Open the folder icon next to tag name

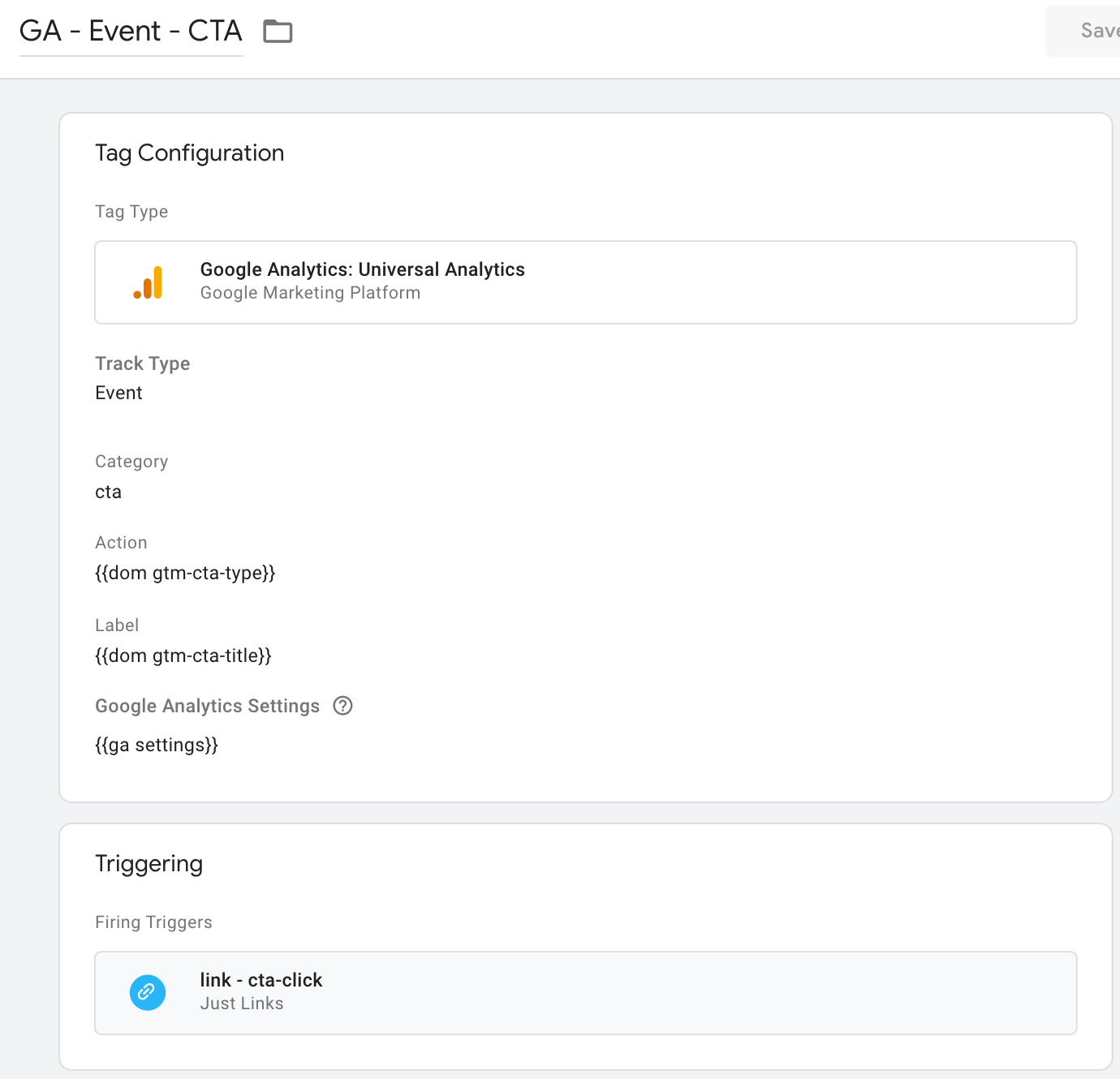coord(278,32)
